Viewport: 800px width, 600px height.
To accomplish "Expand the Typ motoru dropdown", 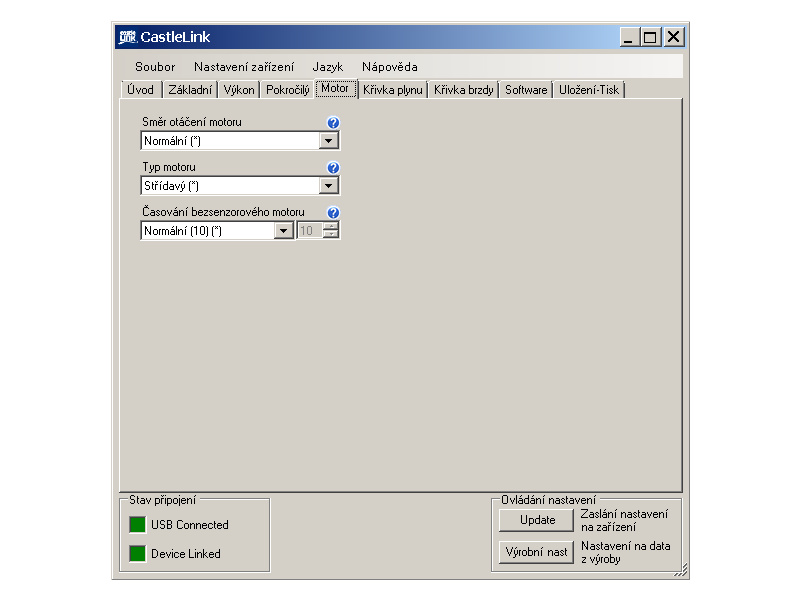I will (329, 186).
